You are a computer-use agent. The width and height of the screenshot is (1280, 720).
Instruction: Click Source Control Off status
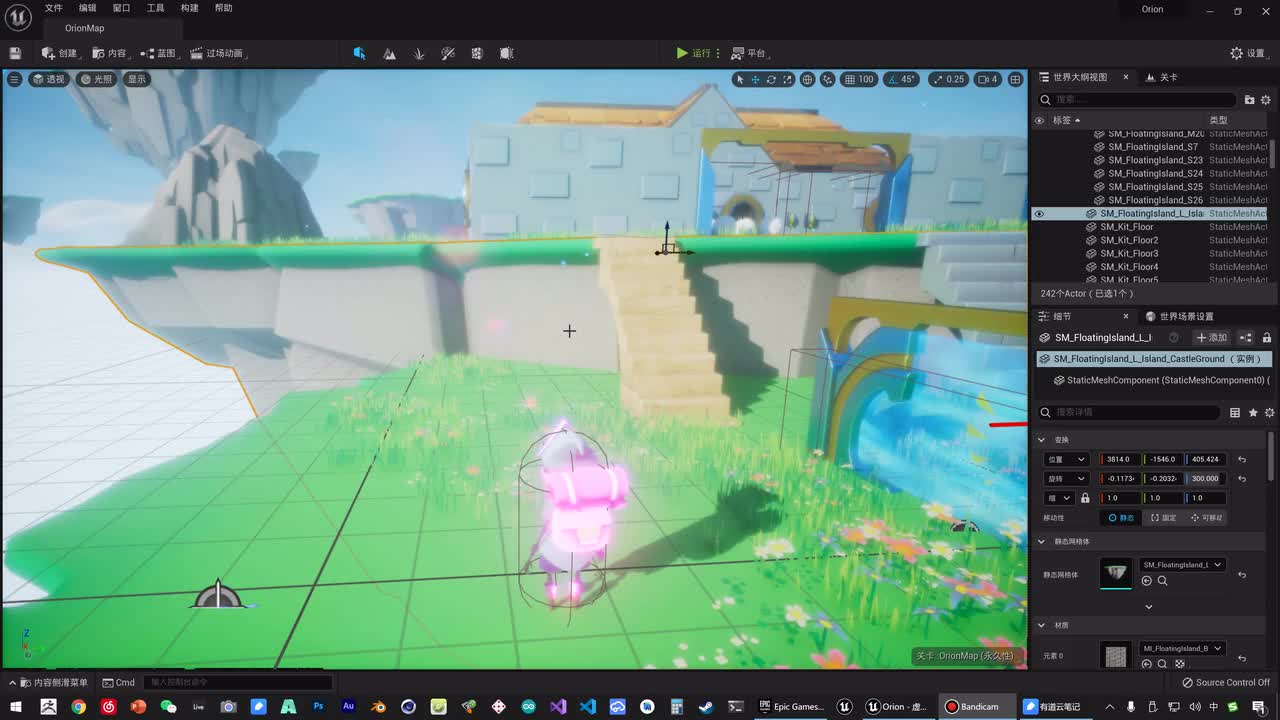coord(1226,683)
